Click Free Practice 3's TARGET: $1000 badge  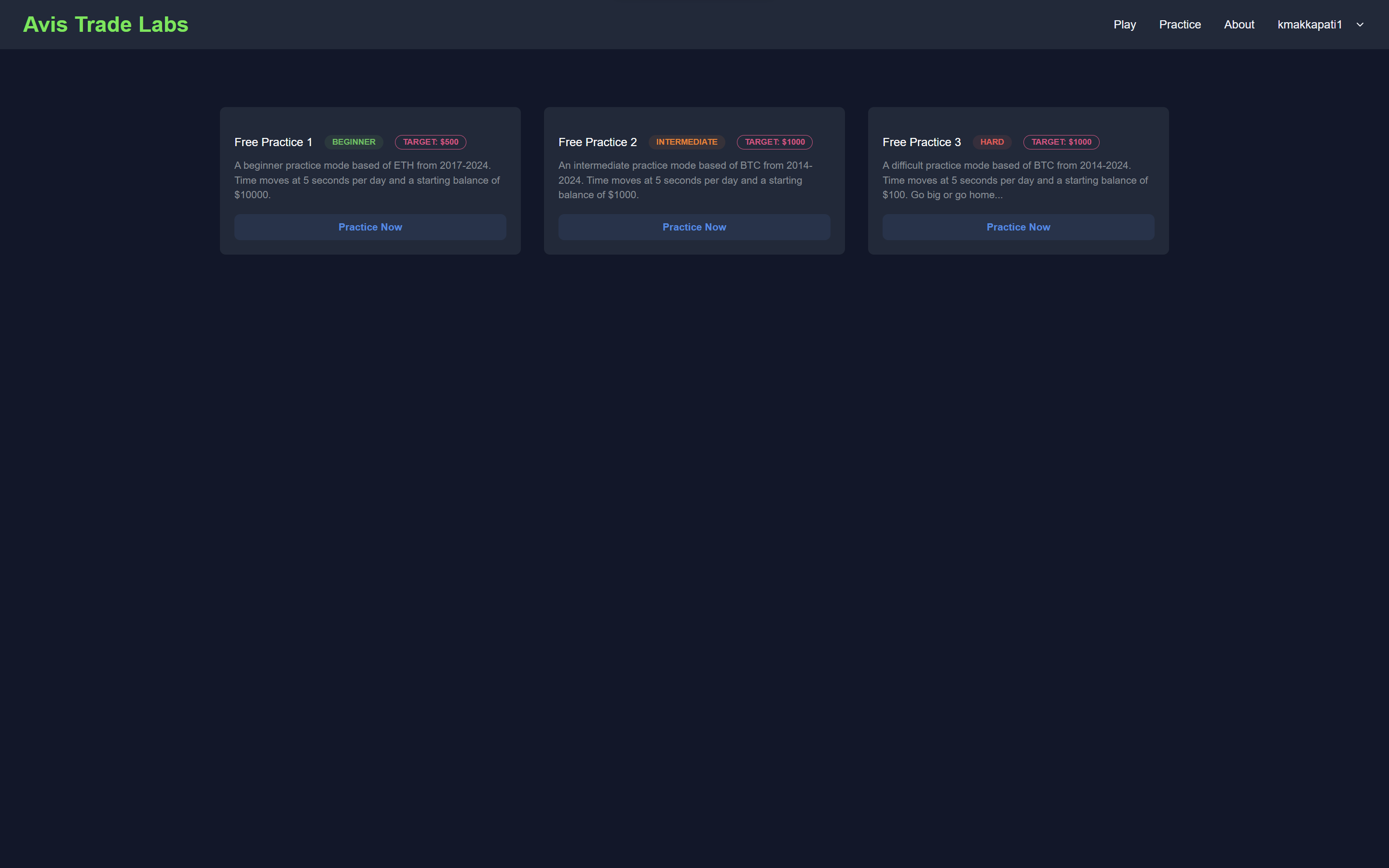click(x=1061, y=142)
